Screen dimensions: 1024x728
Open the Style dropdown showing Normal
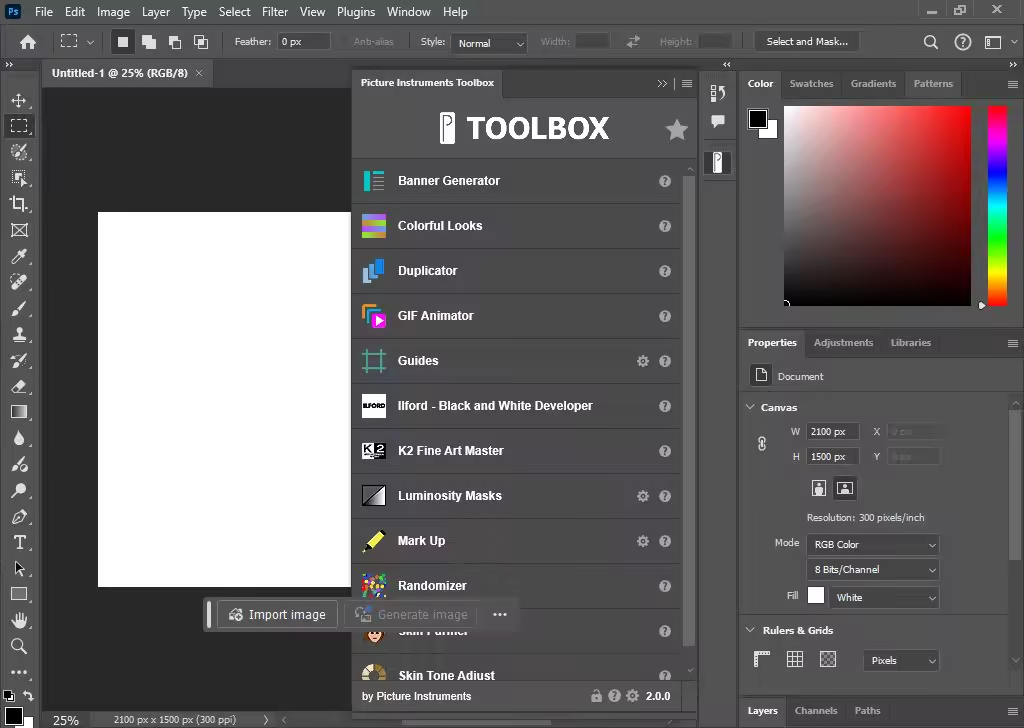tap(489, 43)
